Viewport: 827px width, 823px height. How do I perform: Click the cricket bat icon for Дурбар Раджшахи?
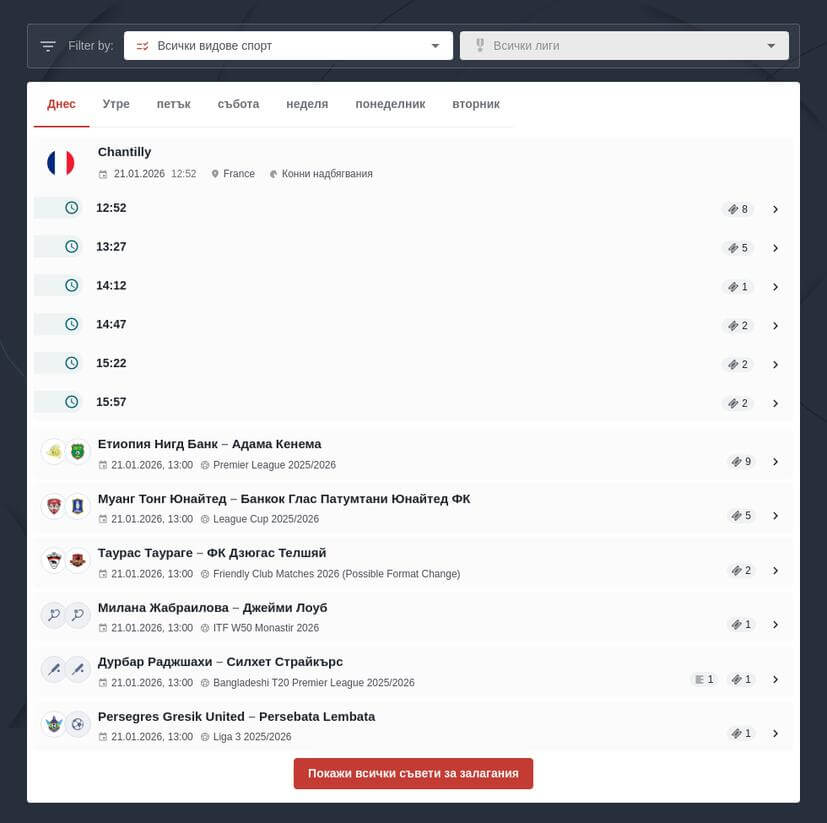click(x=53, y=669)
